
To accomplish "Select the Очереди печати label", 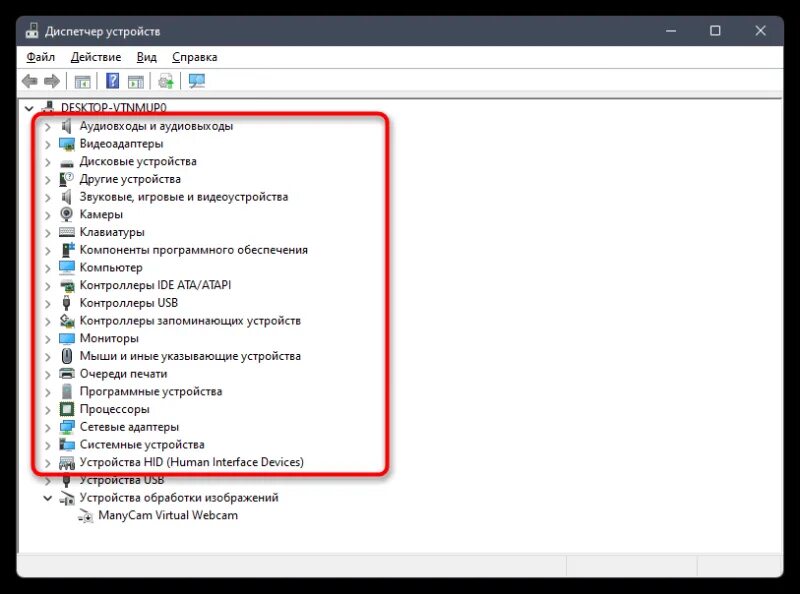I will point(123,374).
